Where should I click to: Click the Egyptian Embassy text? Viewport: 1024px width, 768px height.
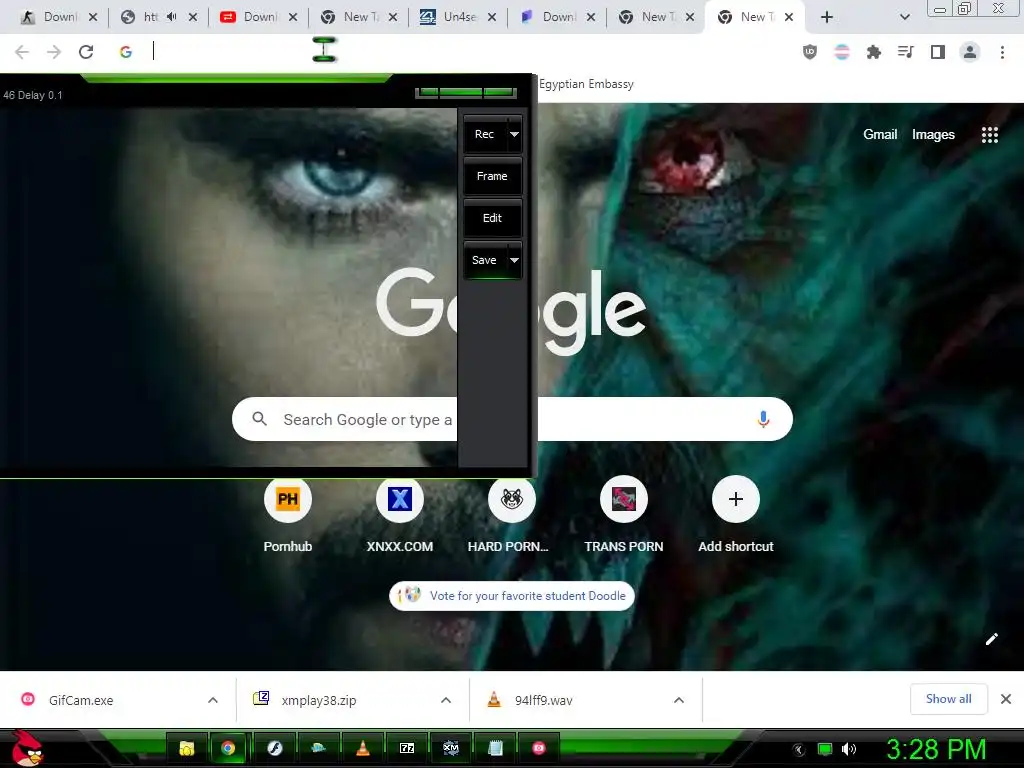[x=586, y=84]
